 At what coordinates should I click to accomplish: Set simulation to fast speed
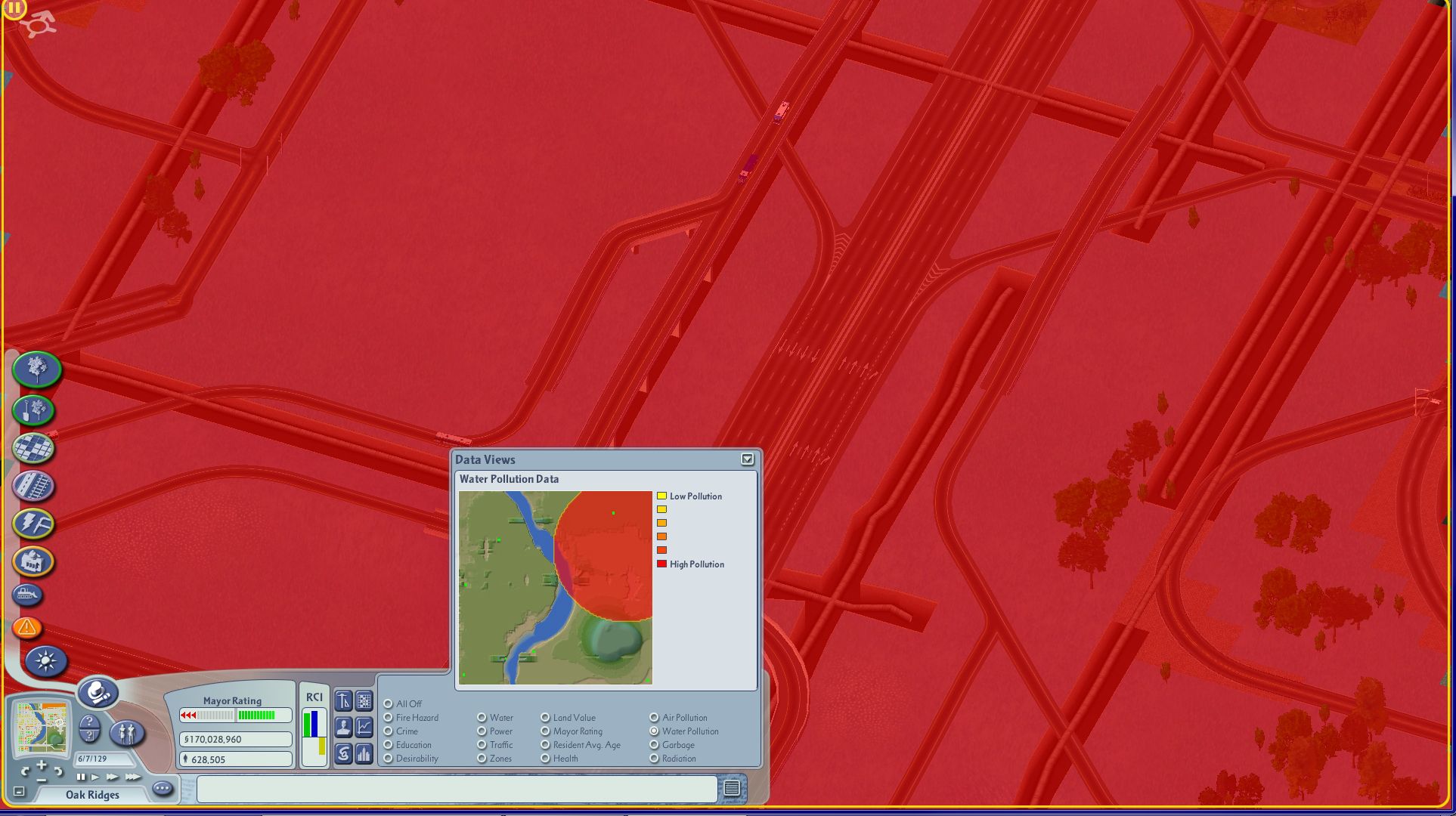[113, 777]
